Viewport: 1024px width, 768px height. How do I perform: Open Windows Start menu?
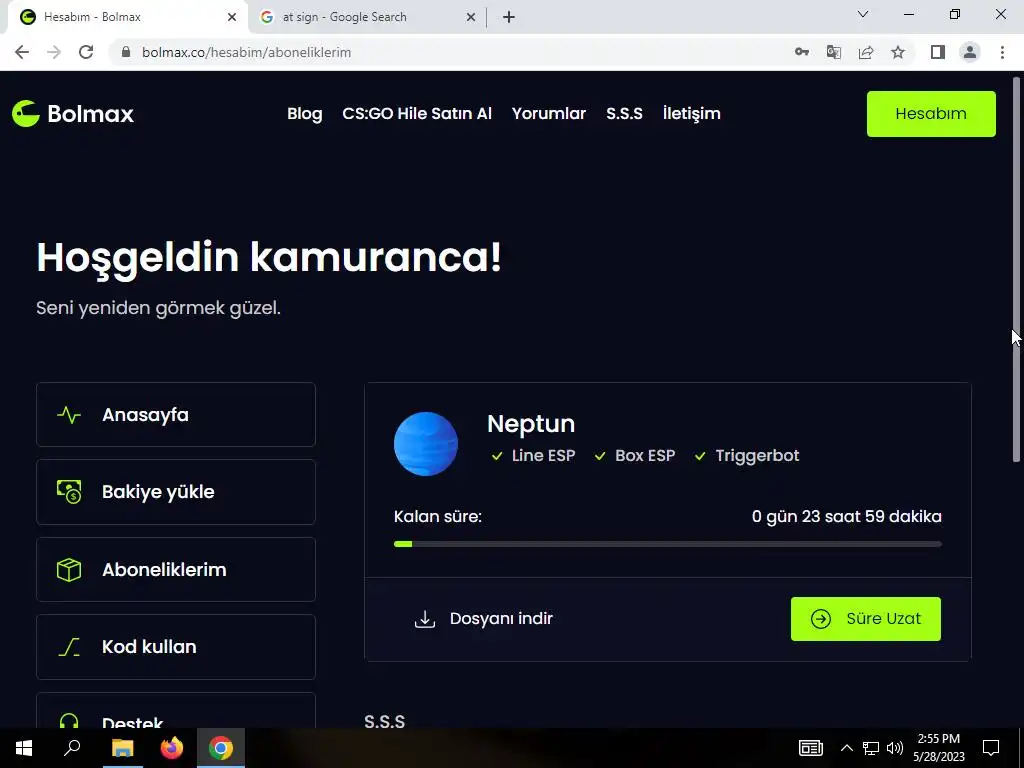[x=24, y=748]
